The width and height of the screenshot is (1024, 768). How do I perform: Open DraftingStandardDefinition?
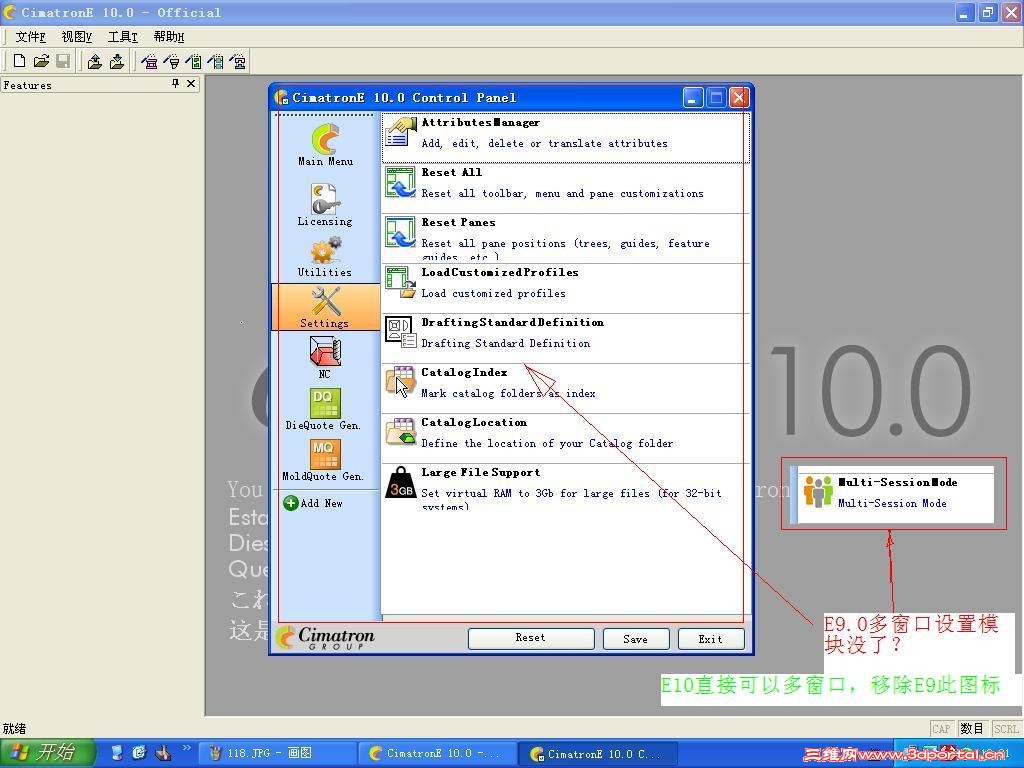point(565,338)
